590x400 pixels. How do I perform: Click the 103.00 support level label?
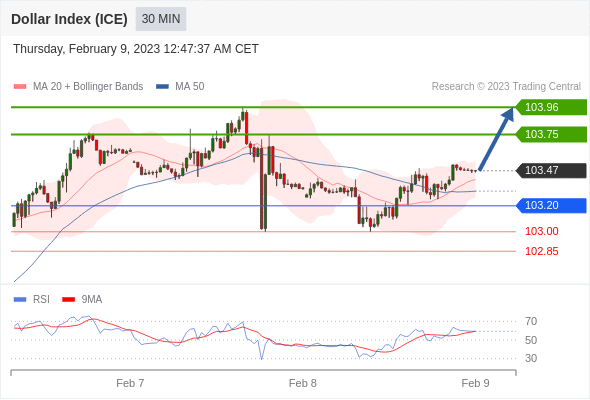[x=541, y=231]
